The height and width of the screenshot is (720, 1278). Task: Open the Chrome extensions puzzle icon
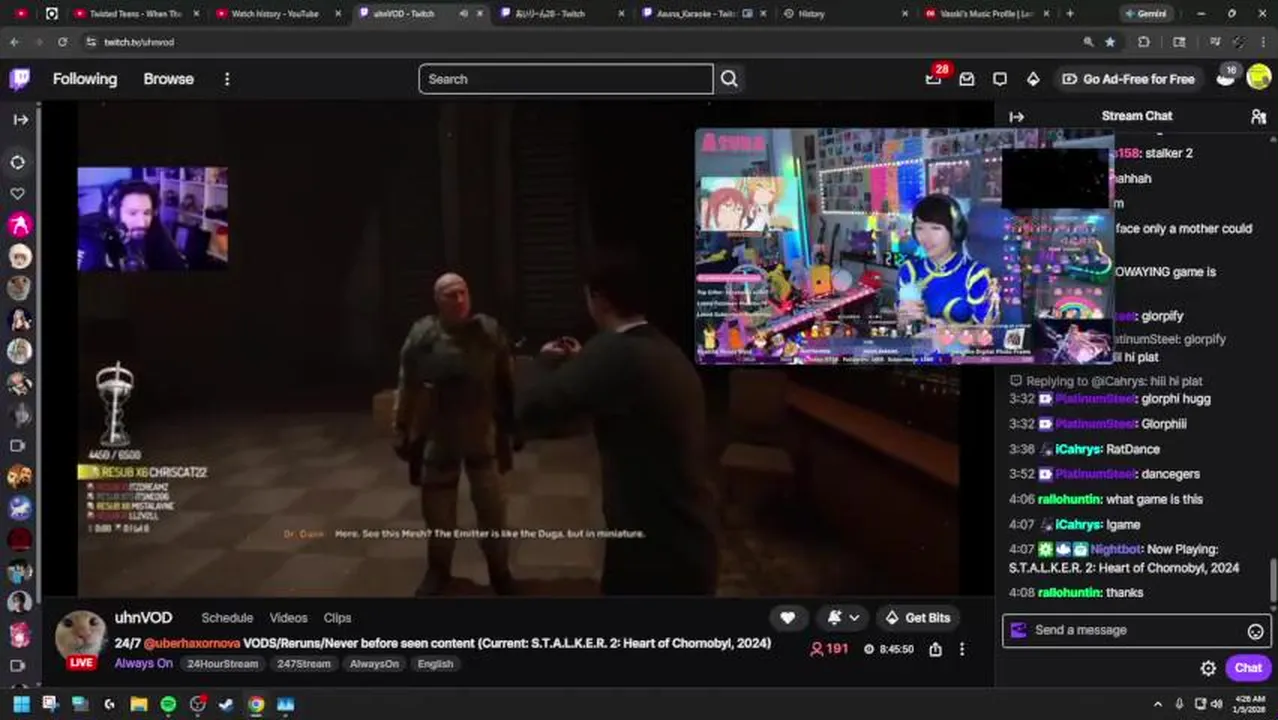coord(1144,42)
